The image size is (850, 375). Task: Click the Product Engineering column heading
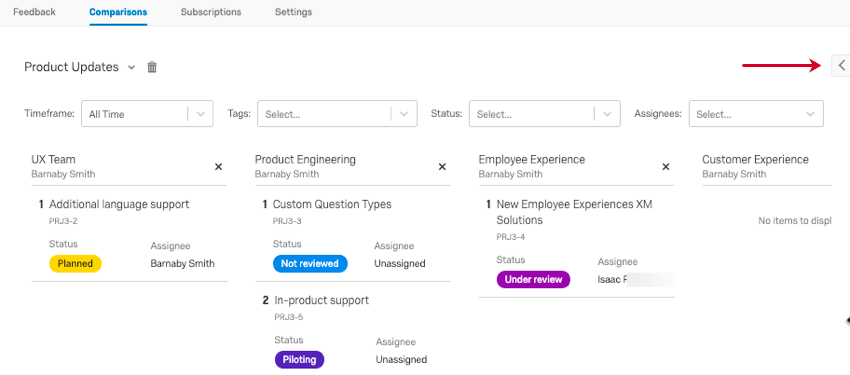(x=305, y=159)
